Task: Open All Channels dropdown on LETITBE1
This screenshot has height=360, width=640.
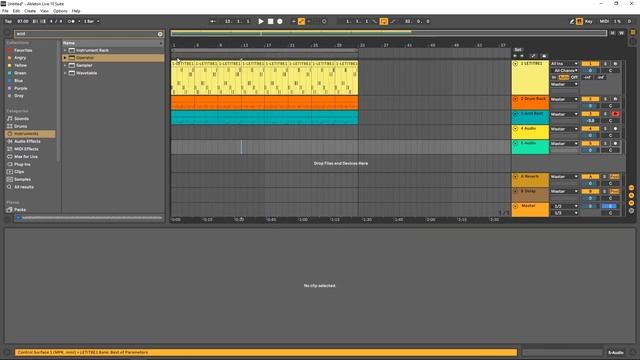Action: 564,71
